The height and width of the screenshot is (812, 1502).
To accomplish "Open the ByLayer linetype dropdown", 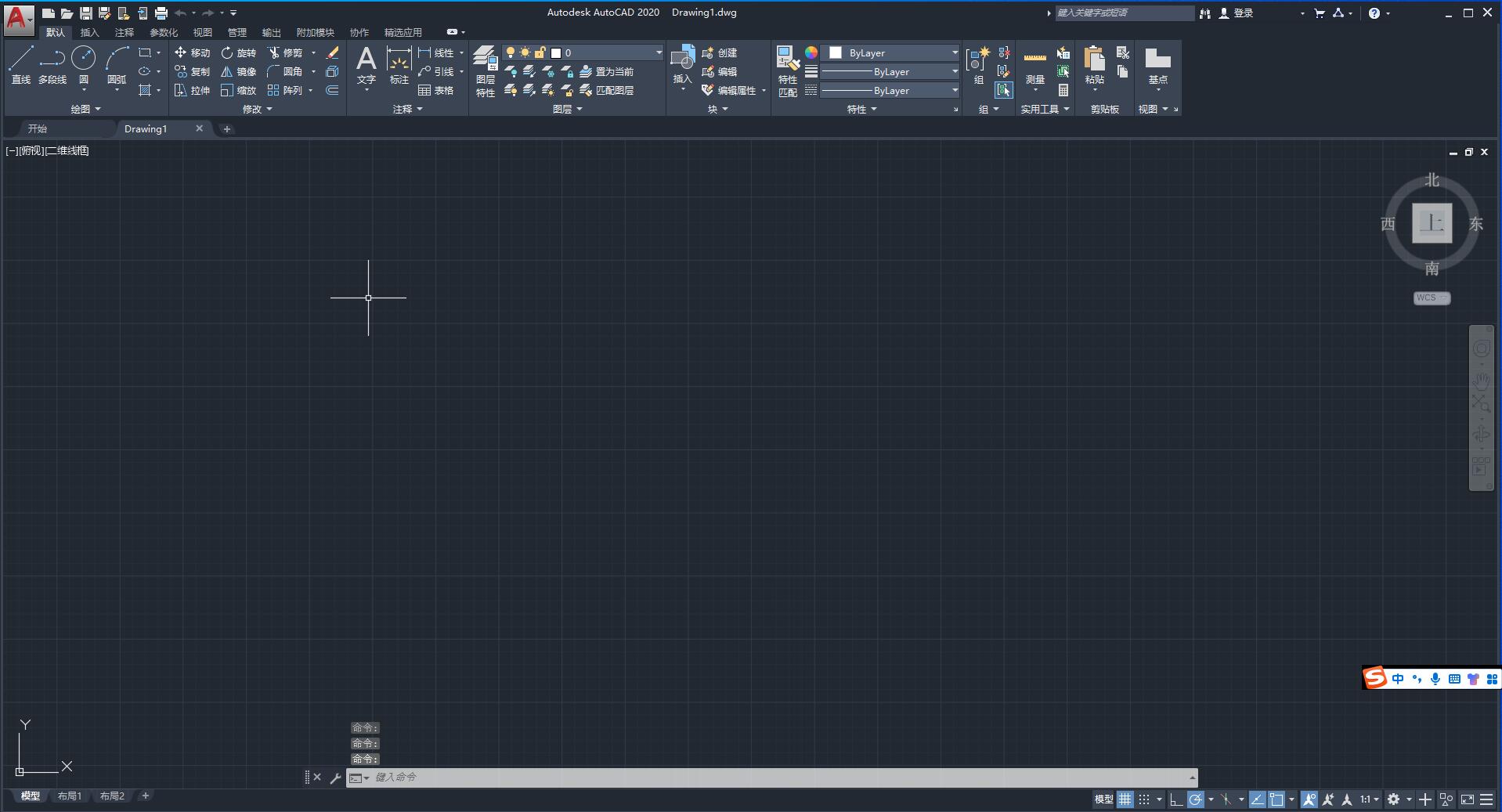I will click(890, 90).
